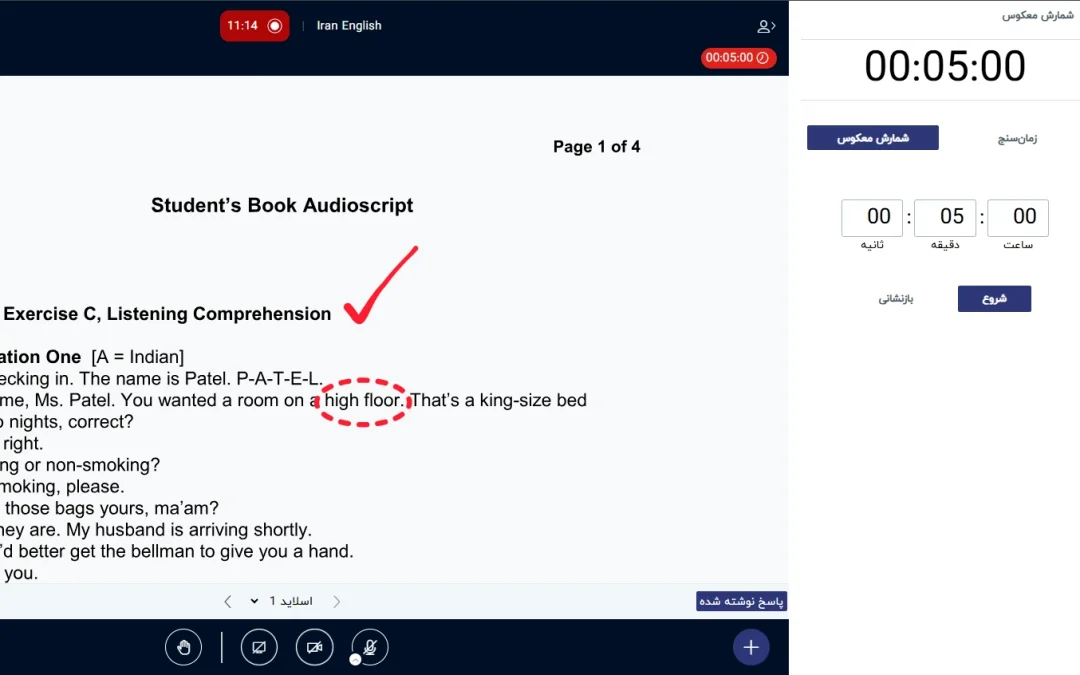
Task: Click the seconds field labeled ثانیه
Action: point(871,217)
